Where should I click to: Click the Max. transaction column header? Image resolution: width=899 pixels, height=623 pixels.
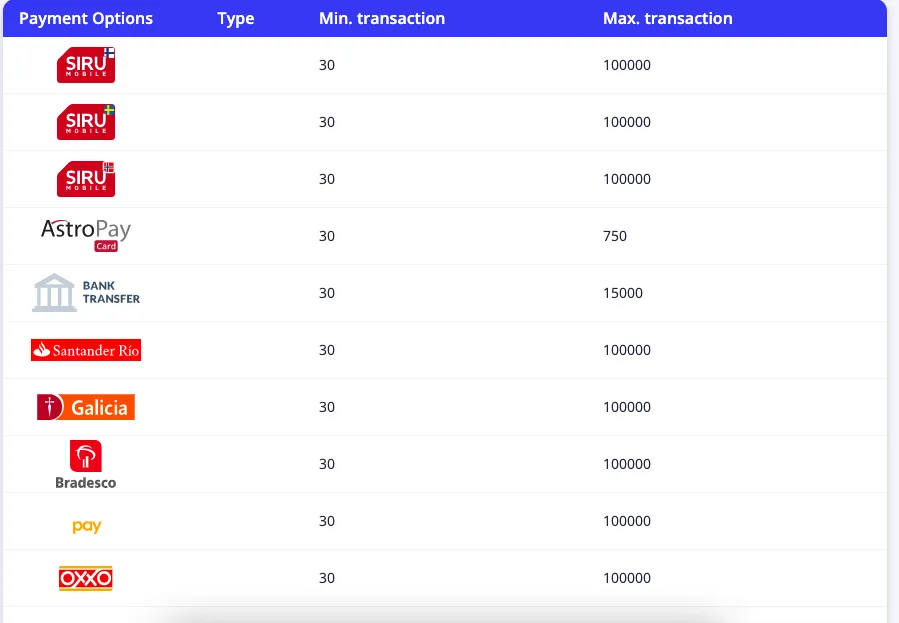coord(667,19)
